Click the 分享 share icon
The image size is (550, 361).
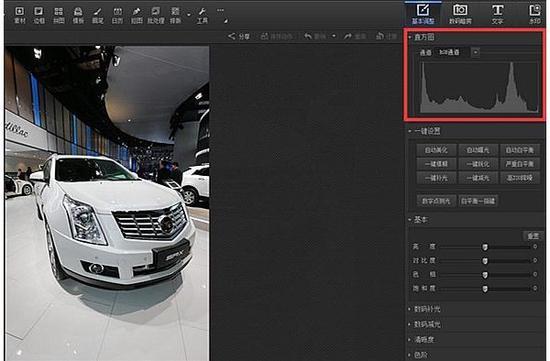(232, 36)
